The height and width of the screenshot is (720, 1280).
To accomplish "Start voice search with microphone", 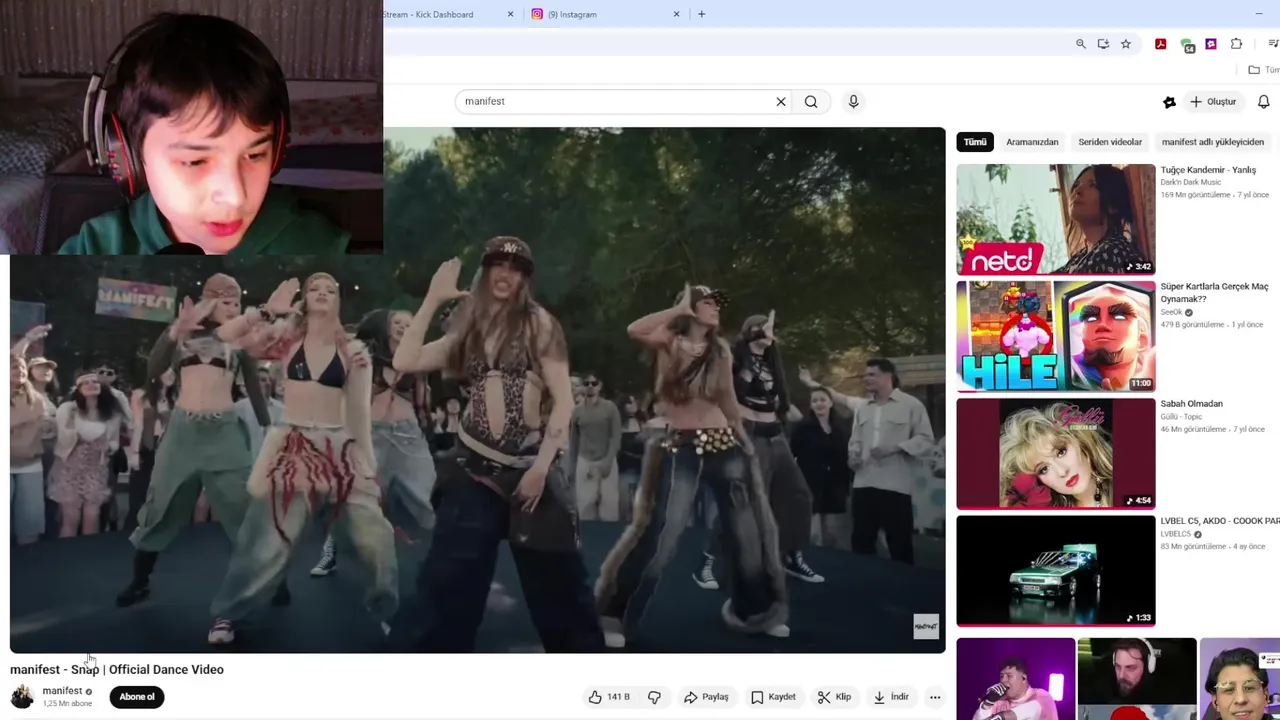I will [853, 101].
